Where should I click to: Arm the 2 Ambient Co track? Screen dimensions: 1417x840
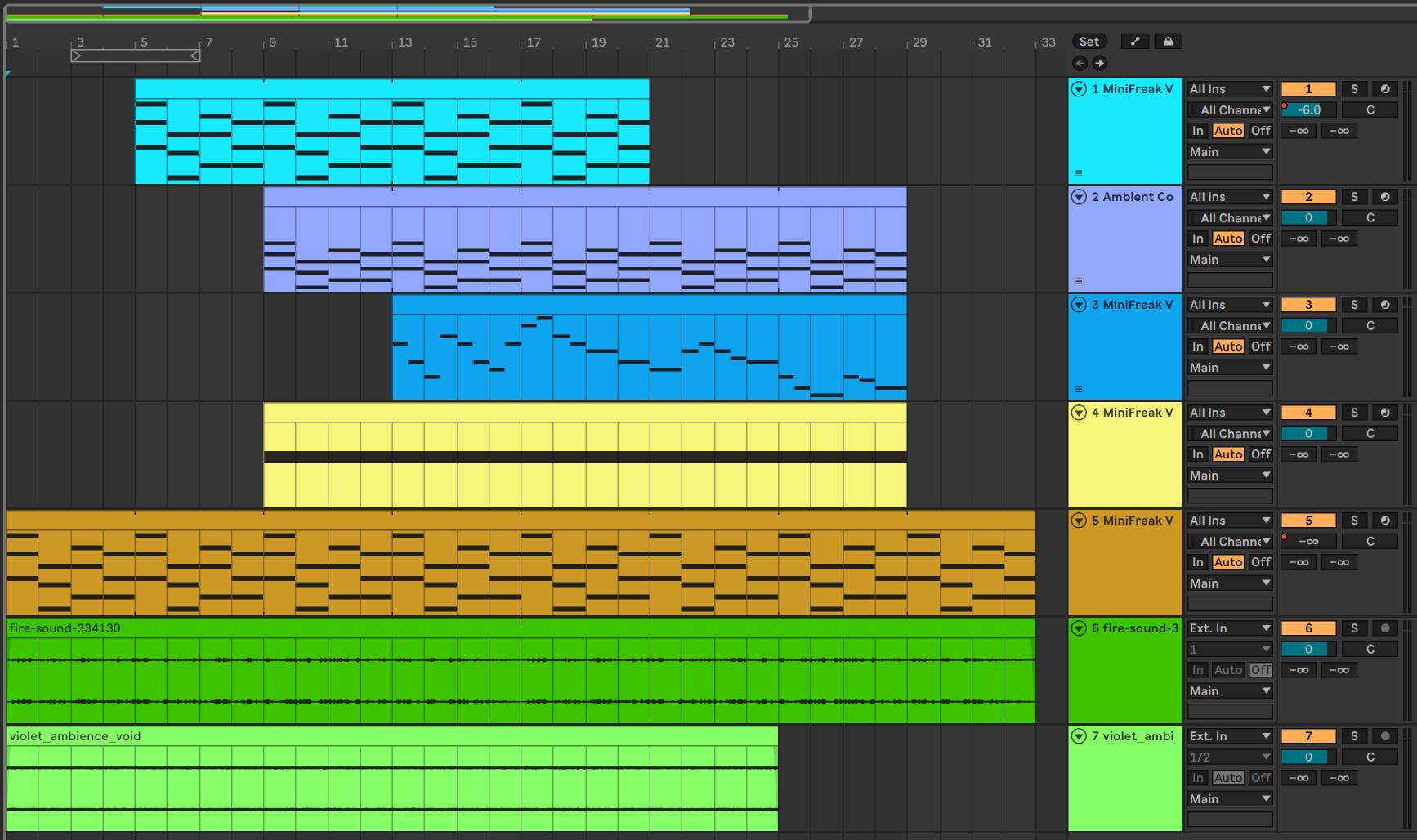(1385, 197)
